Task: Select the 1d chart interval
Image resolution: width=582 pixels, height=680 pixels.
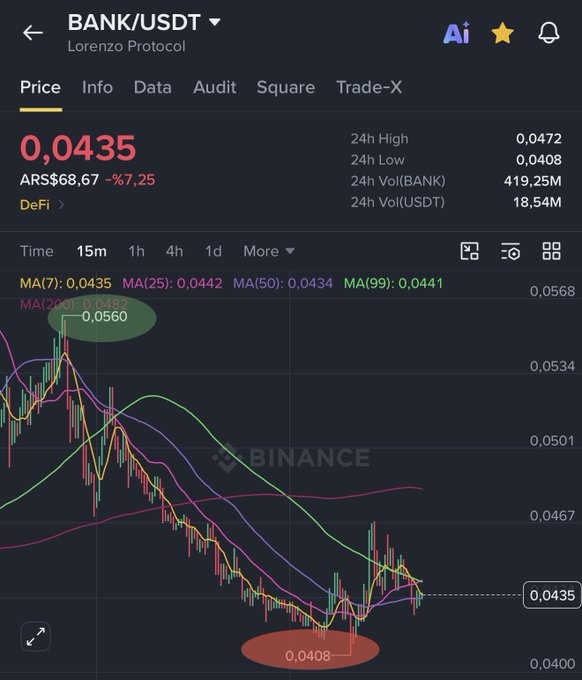Action: click(213, 251)
